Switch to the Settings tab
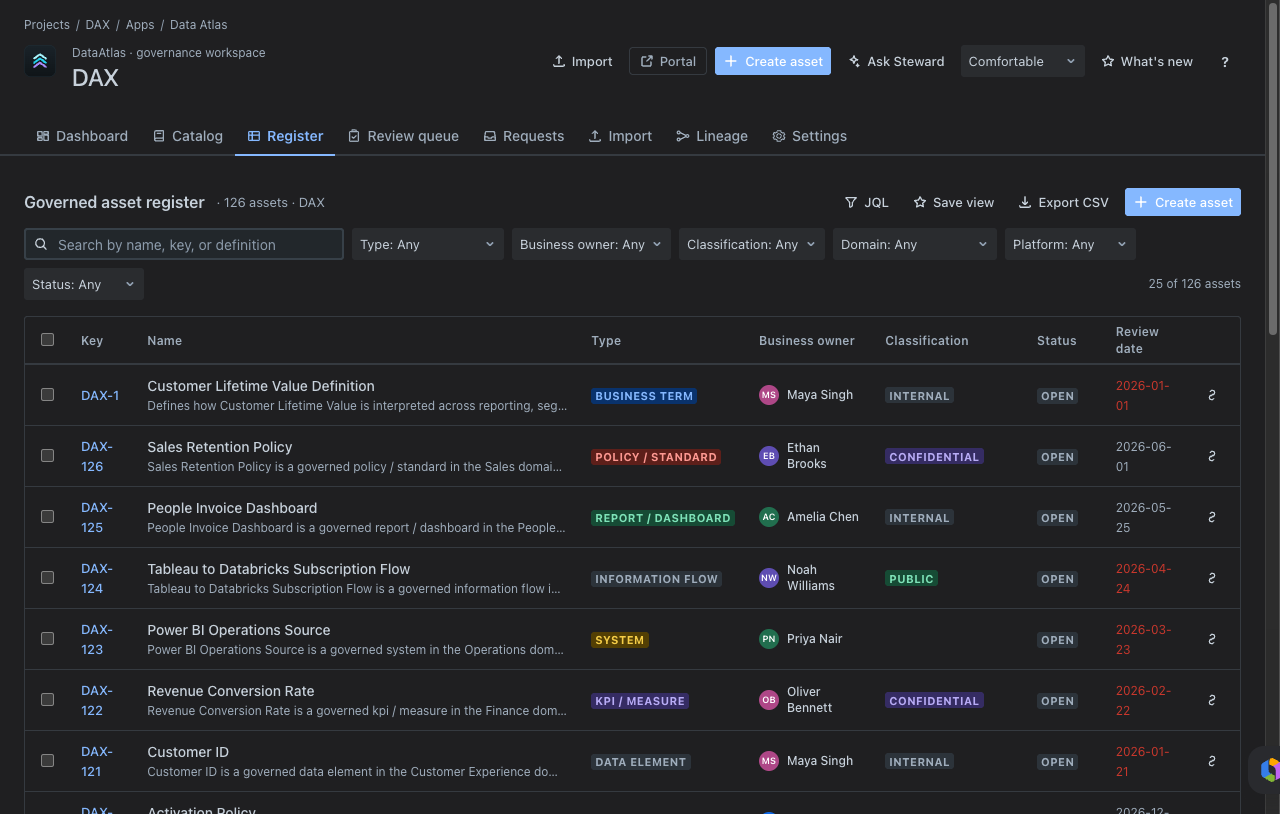The height and width of the screenshot is (814, 1280). [810, 136]
